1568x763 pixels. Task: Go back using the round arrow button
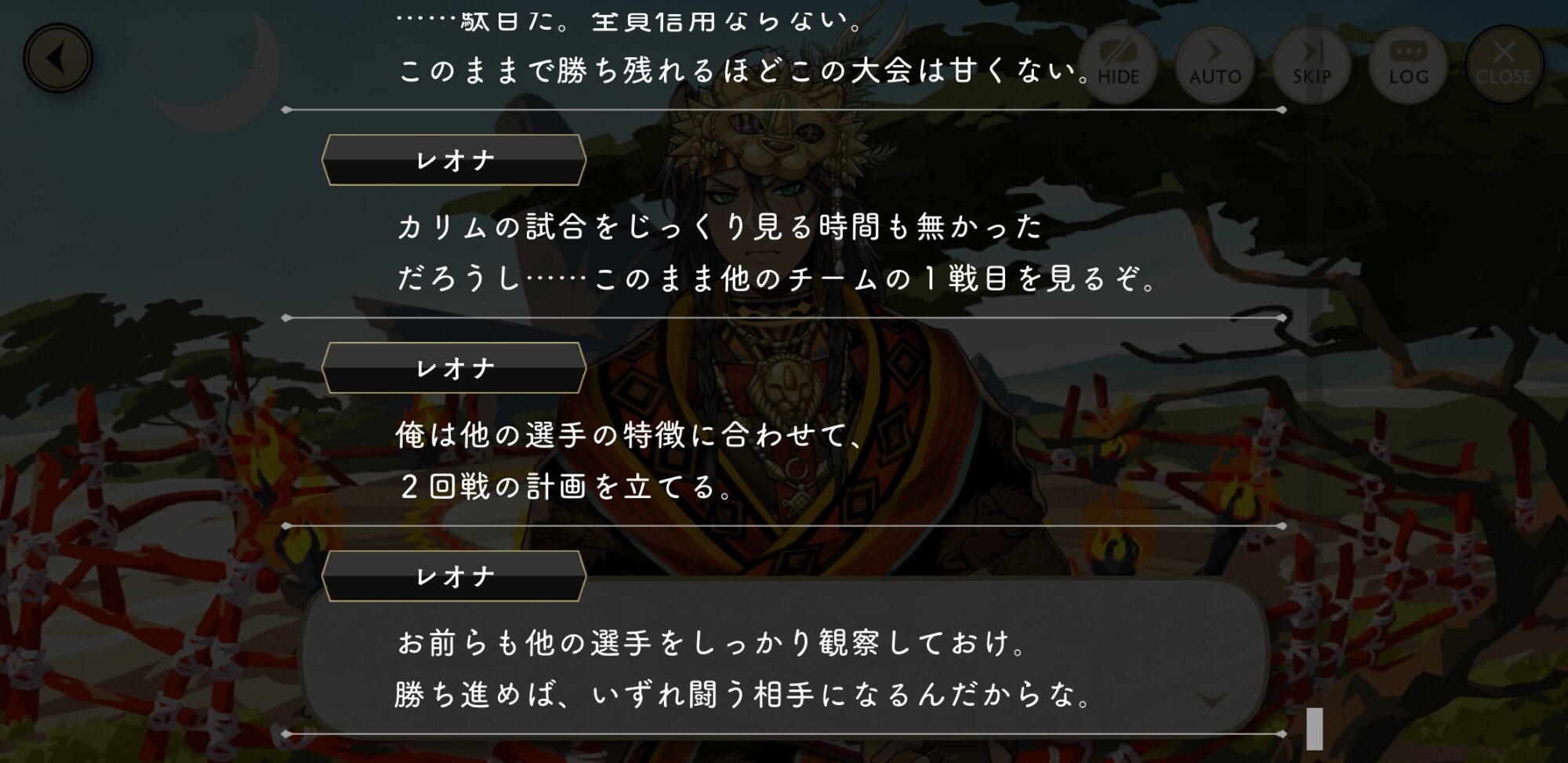[x=58, y=59]
